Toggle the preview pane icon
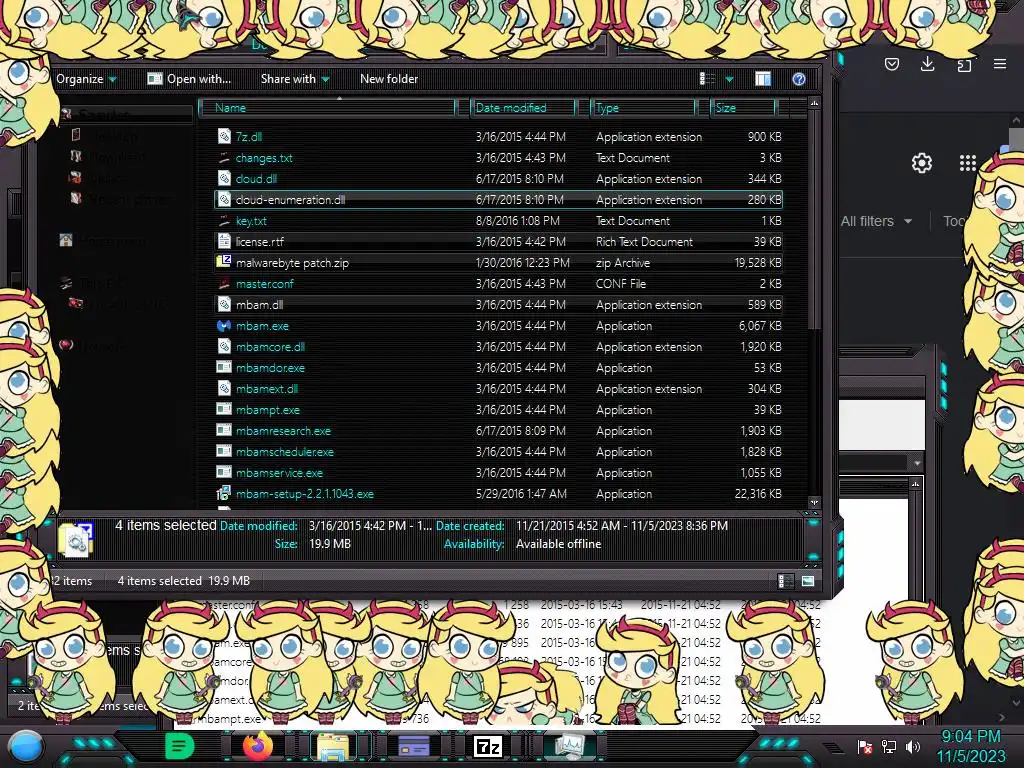The height and width of the screenshot is (768, 1024). tap(763, 79)
